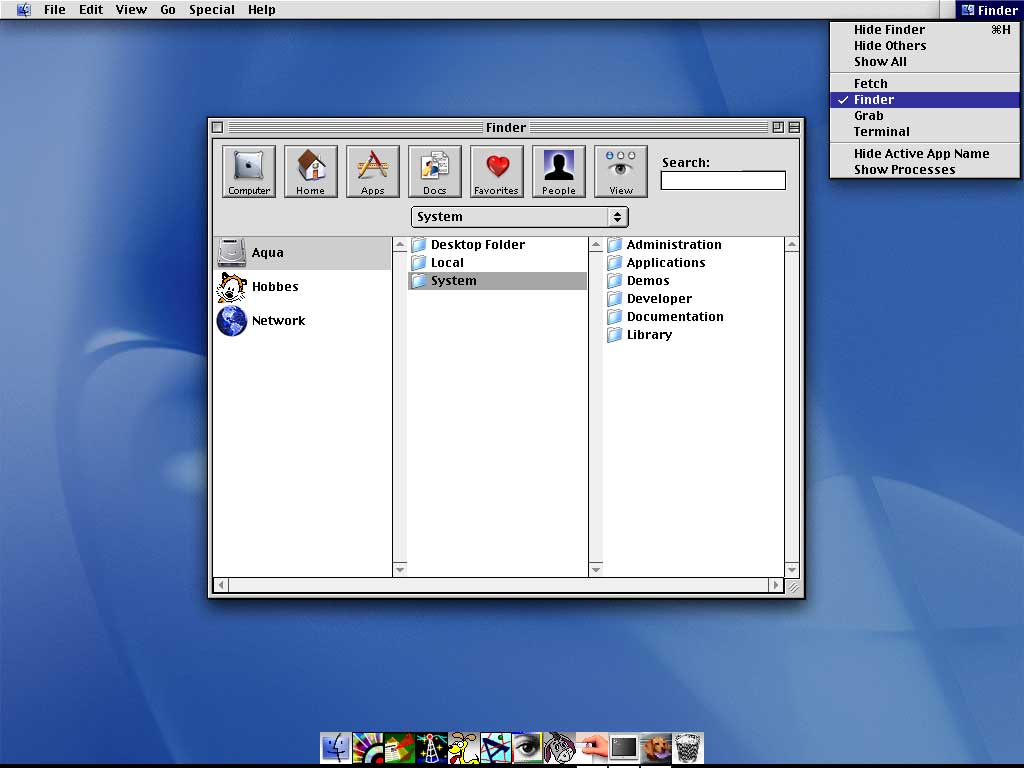
Task: Open the Special menu
Action: 212,10
